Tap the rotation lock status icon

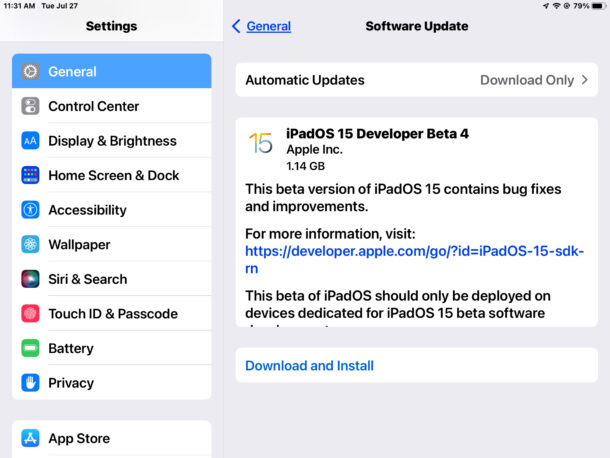(566, 6)
